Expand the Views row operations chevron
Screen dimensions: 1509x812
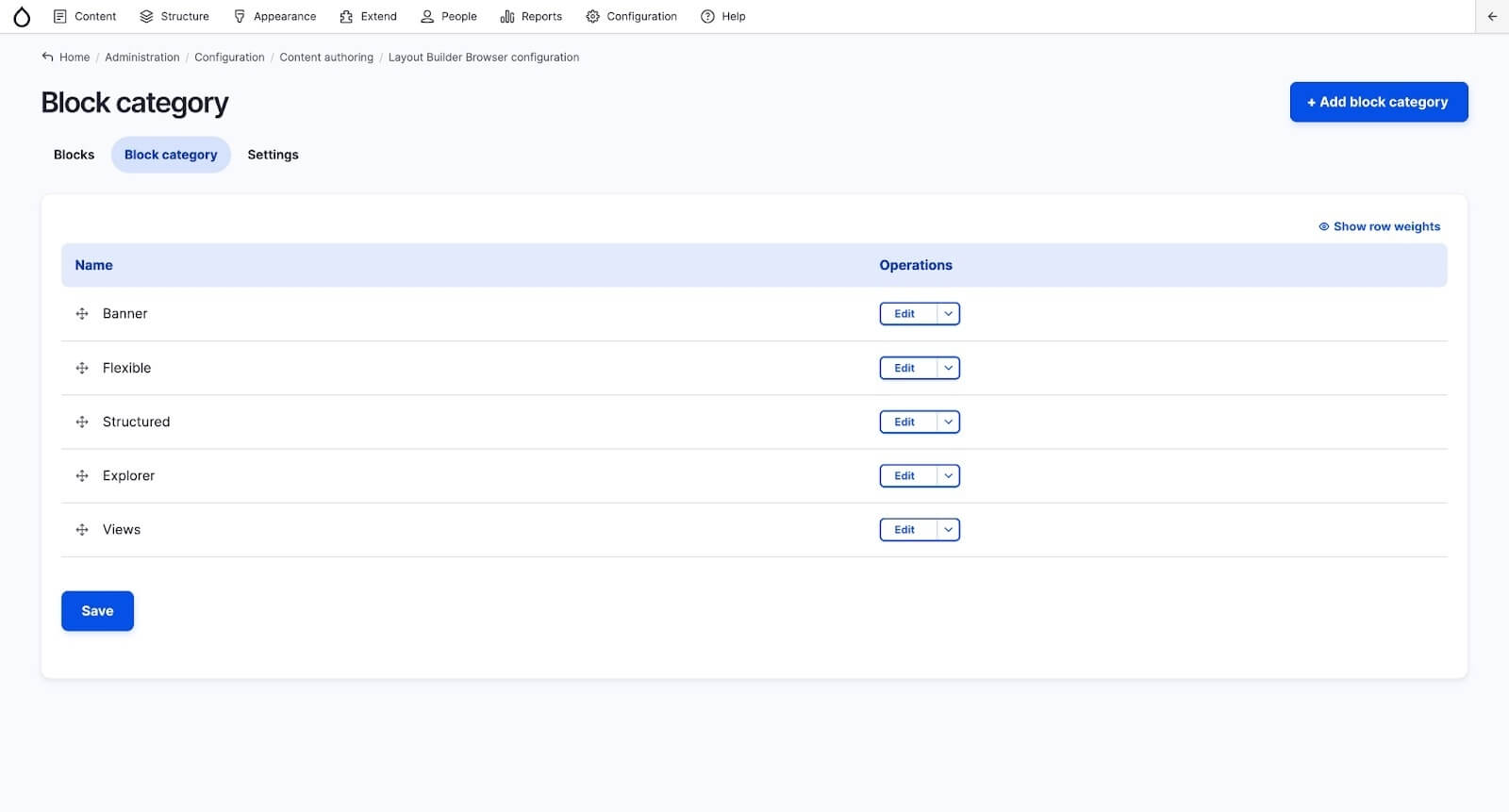pos(948,530)
